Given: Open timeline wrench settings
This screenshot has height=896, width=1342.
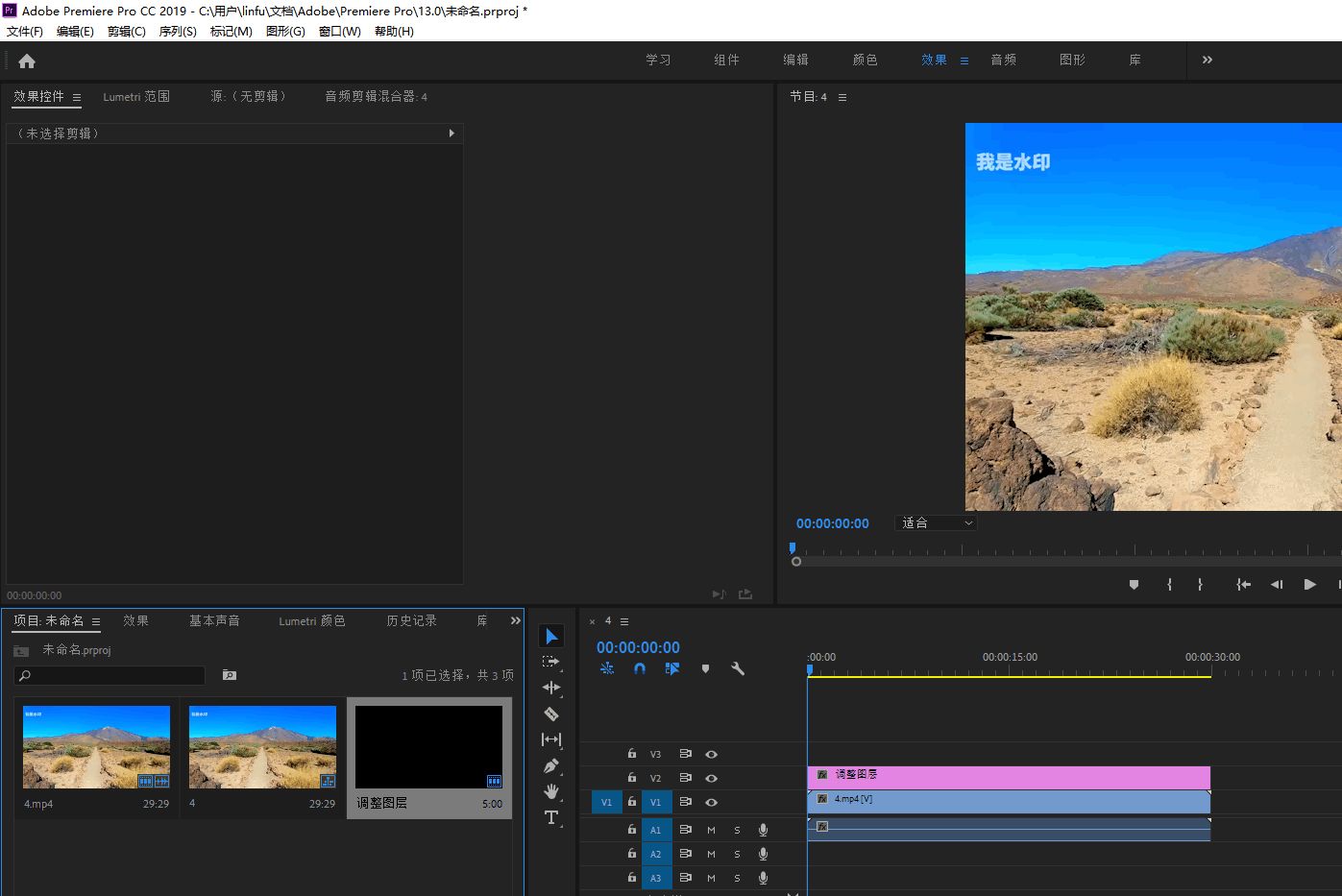Looking at the screenshot, I should pyautogui.click(x=738, y=668).
